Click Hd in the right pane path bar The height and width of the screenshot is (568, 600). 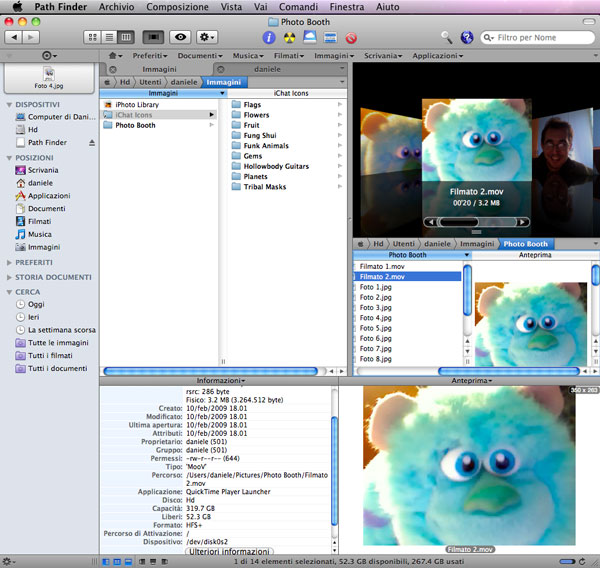[x=378, y=244]
